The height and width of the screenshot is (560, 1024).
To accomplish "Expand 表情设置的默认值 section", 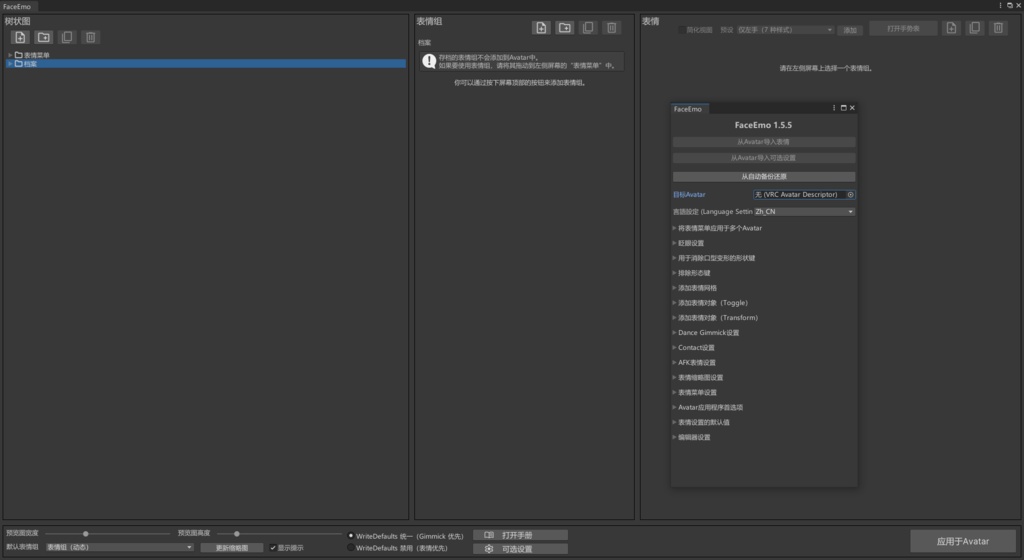I will click(x=674, y=422).
